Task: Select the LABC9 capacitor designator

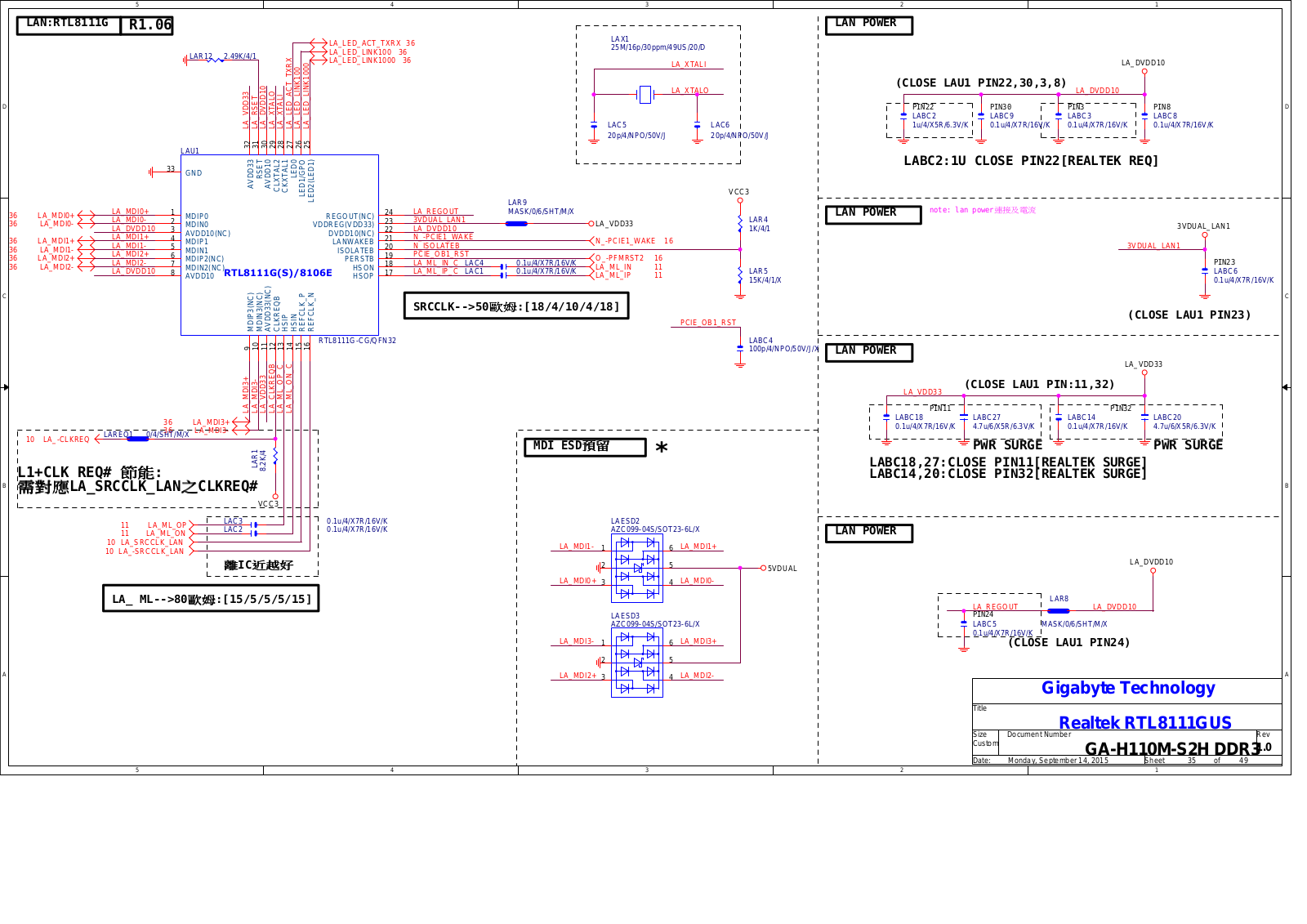Action: pos(1001,116)
